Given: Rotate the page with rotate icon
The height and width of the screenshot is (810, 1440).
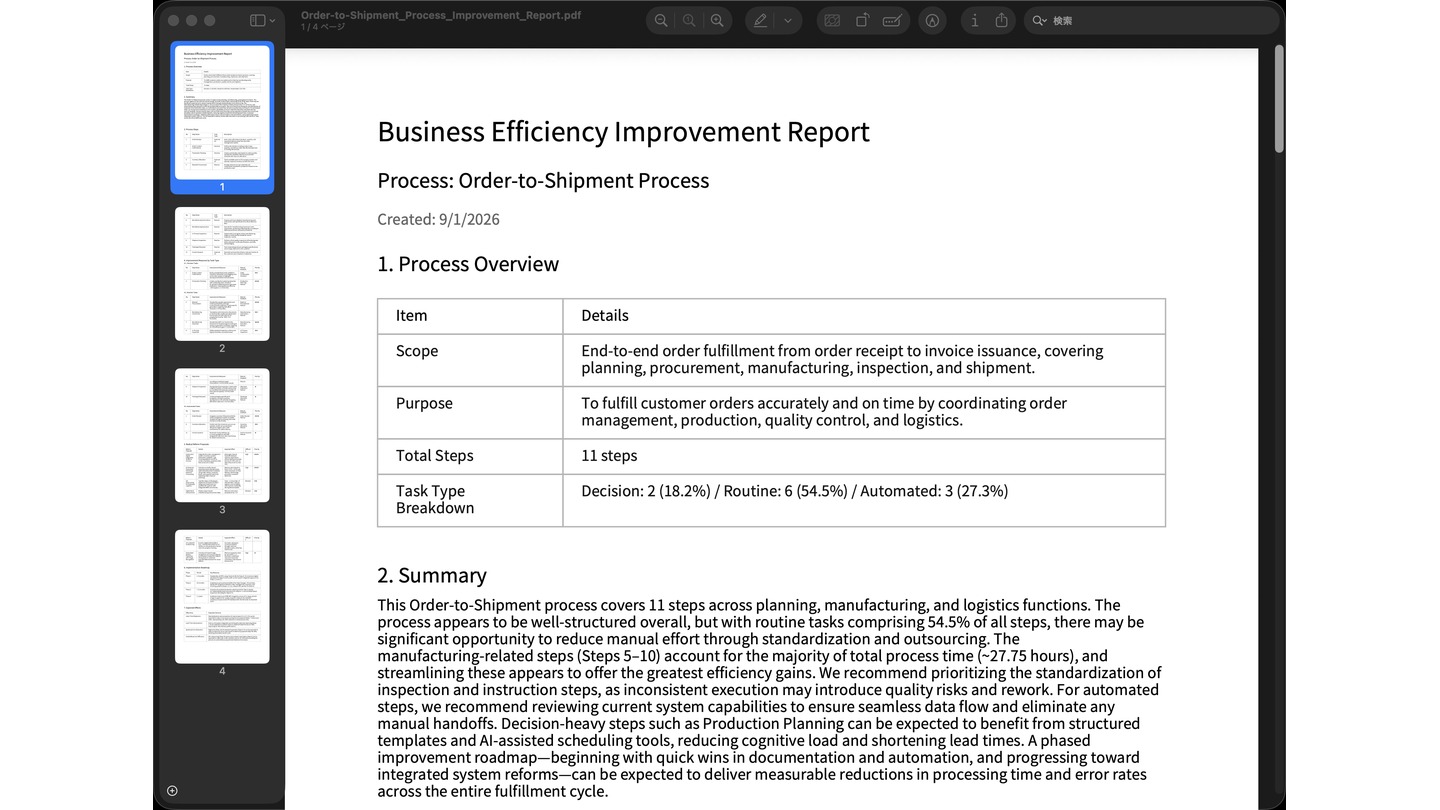Looking at the screenshot, I should point(861,20).
